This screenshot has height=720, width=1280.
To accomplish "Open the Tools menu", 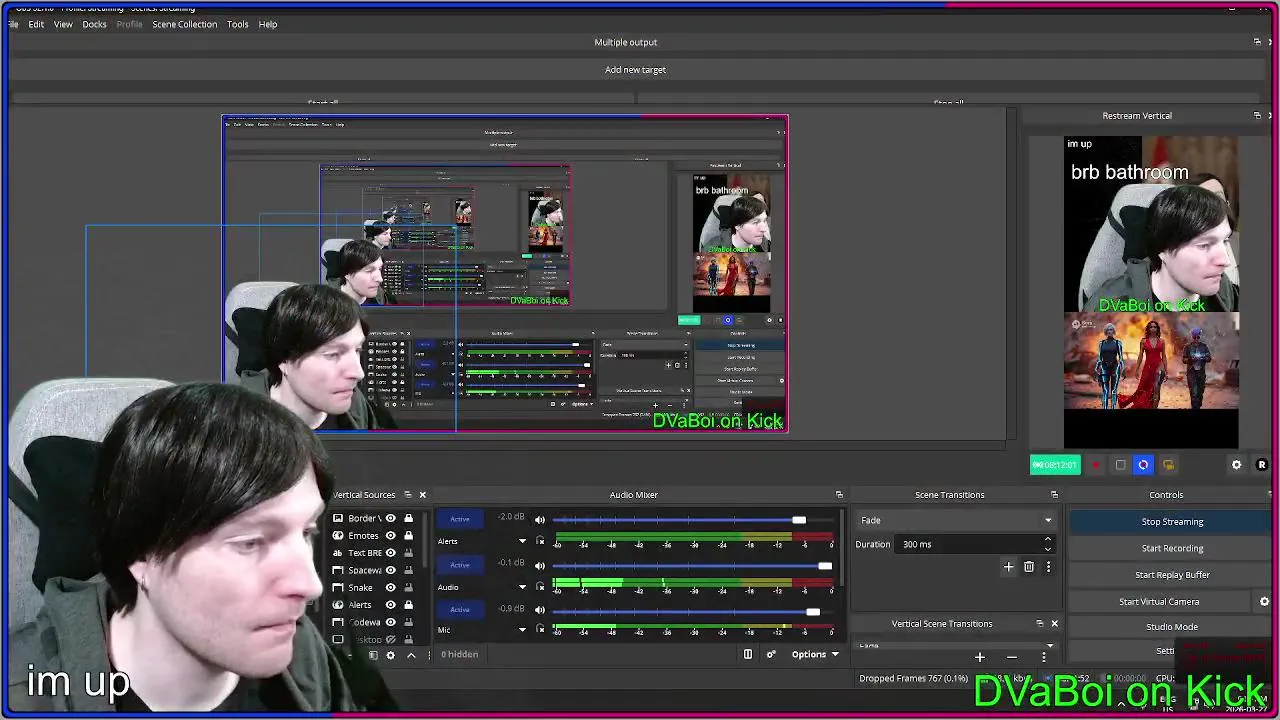I will (237, 24).
